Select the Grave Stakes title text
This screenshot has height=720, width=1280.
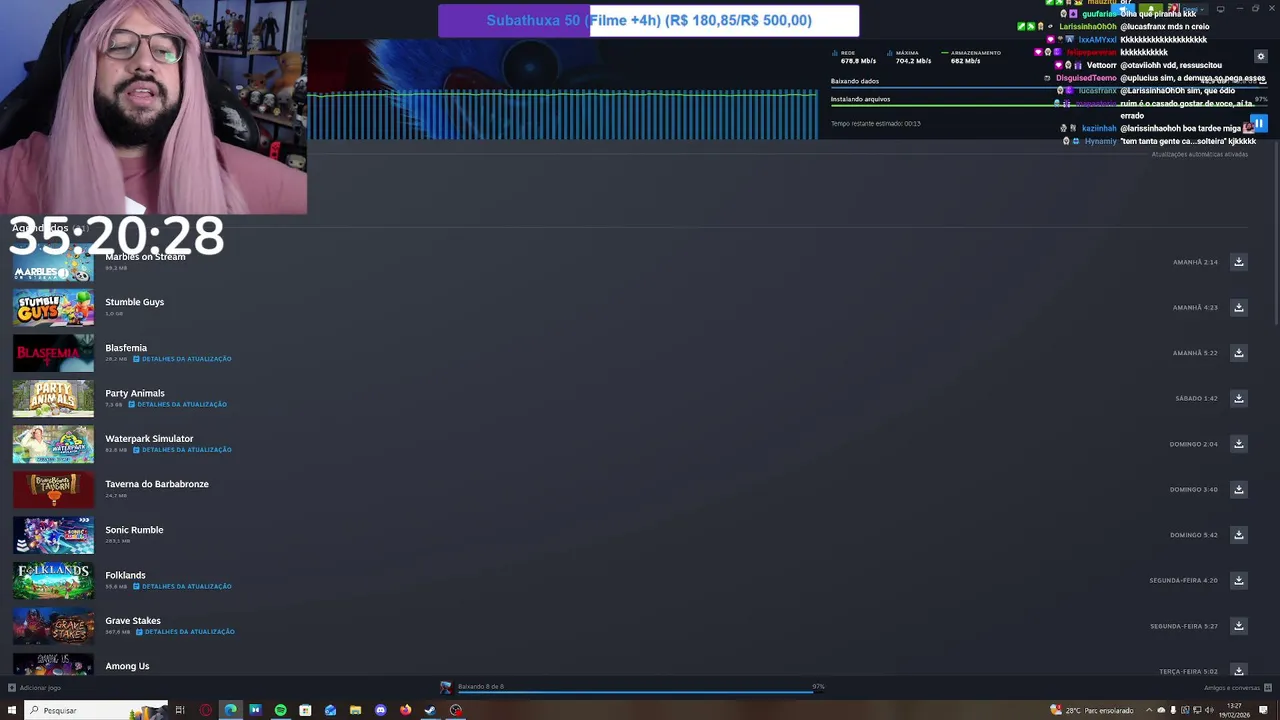[133, 621]
